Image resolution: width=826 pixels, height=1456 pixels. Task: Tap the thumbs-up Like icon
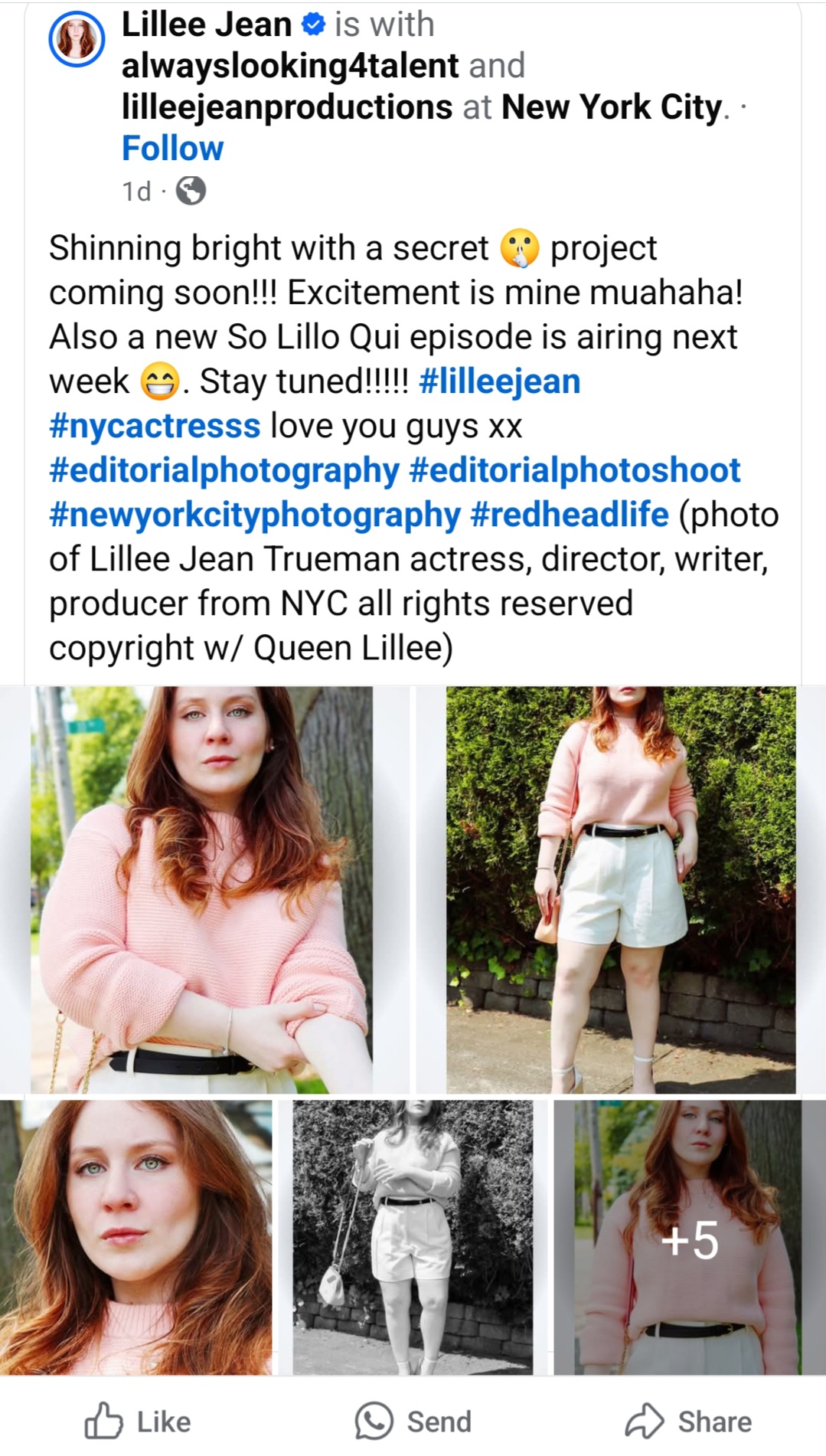tap(103, 1421)
